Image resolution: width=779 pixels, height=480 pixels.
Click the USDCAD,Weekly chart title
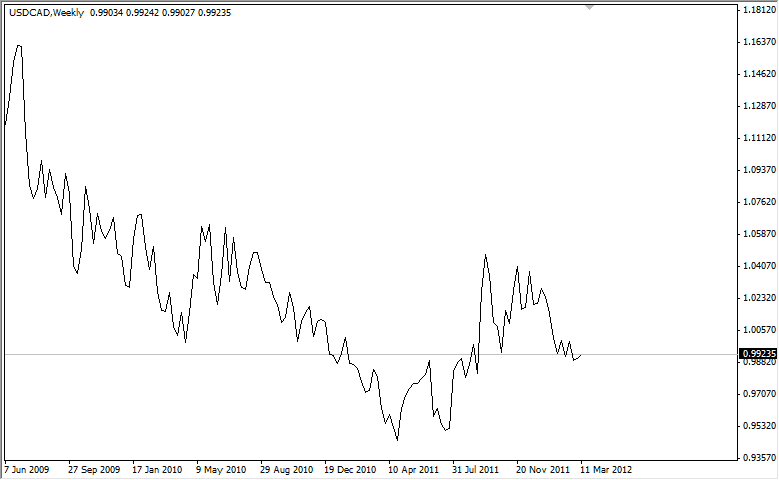click(x=46, y=13)
